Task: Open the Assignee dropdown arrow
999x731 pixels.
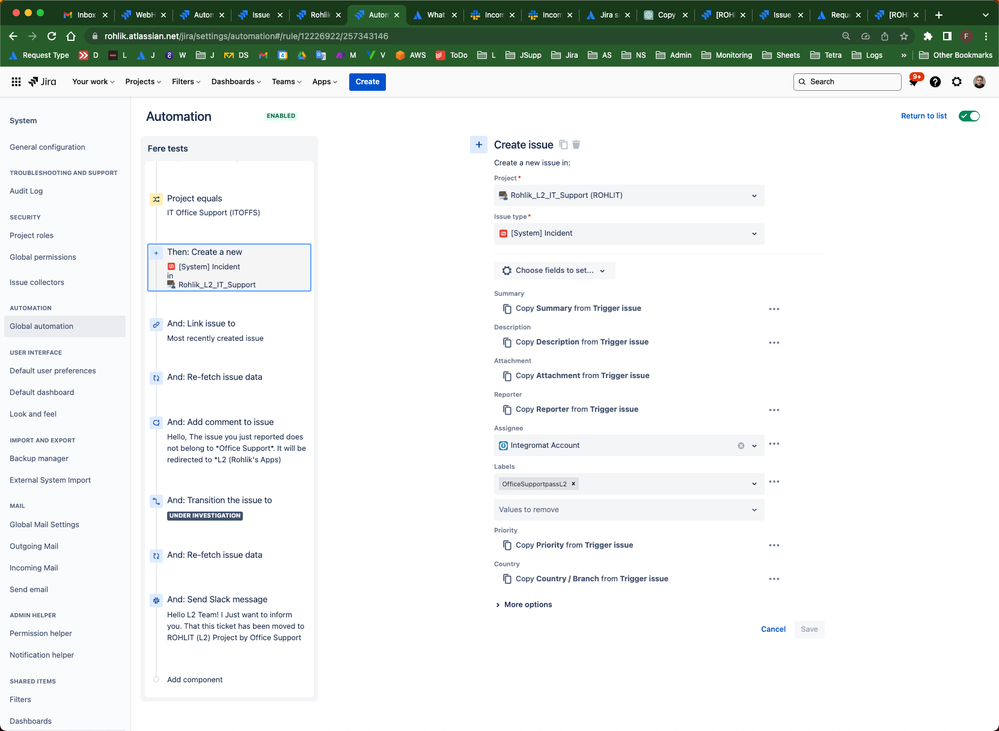Action: (x=754, y=446)
